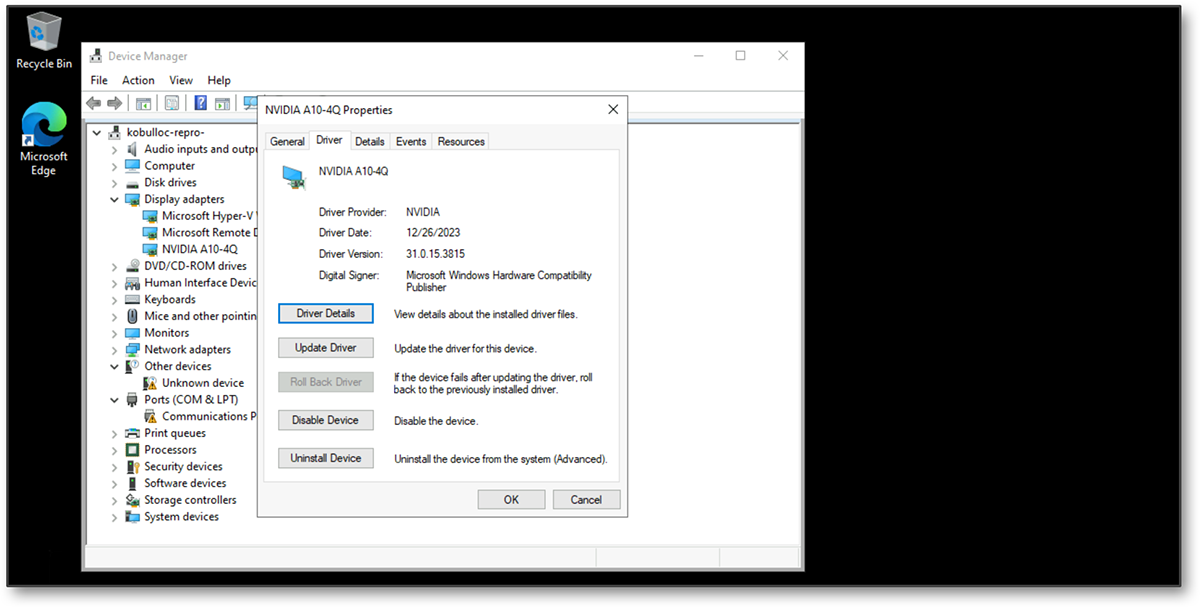The height and width of the screenshot is (607, 1200).
Task: Click the Back arrow in Device Manager toolbar
Action: coord(94,103)
